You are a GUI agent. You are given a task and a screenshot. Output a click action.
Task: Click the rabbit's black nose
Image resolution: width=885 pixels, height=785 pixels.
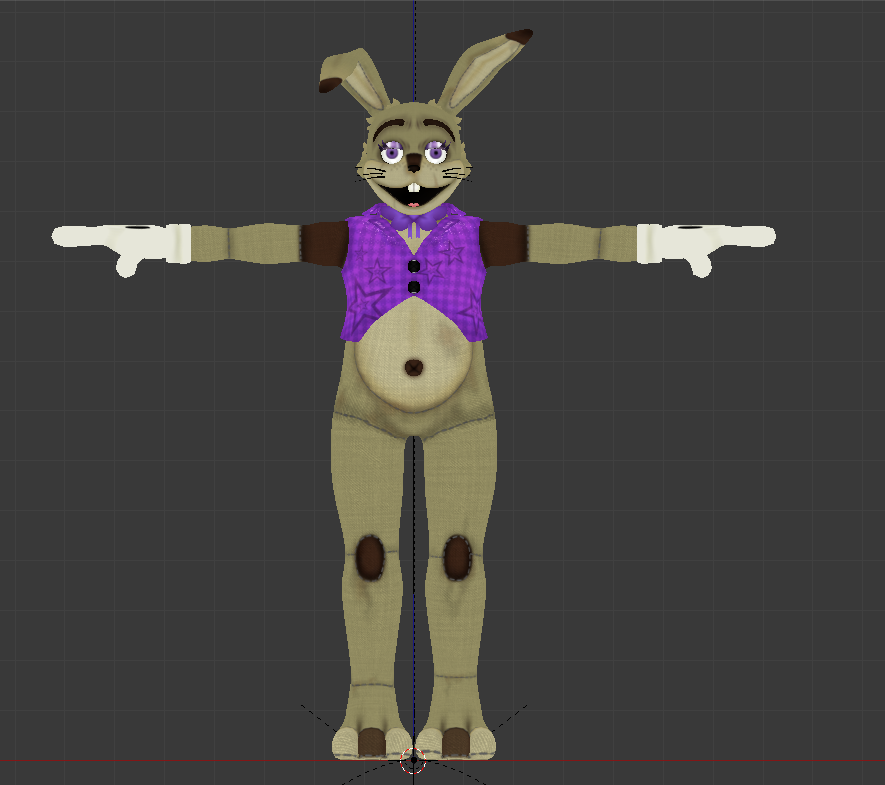[414, 161]
